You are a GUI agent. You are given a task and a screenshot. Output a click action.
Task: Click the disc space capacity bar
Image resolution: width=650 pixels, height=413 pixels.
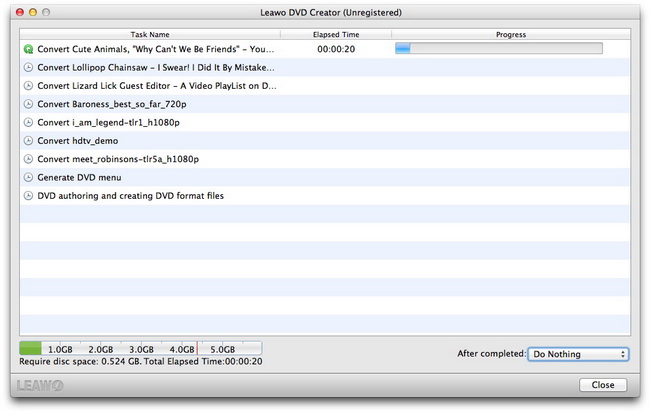click(141, 349)
